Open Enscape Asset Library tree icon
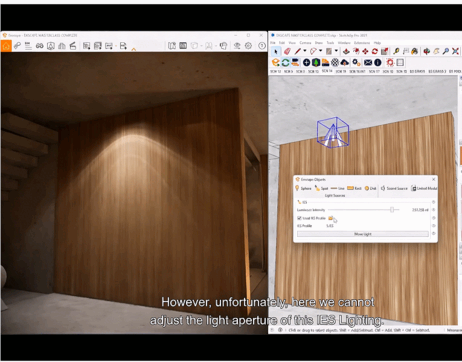The width and height of the screenshot is (462, 362). (316, 62)
